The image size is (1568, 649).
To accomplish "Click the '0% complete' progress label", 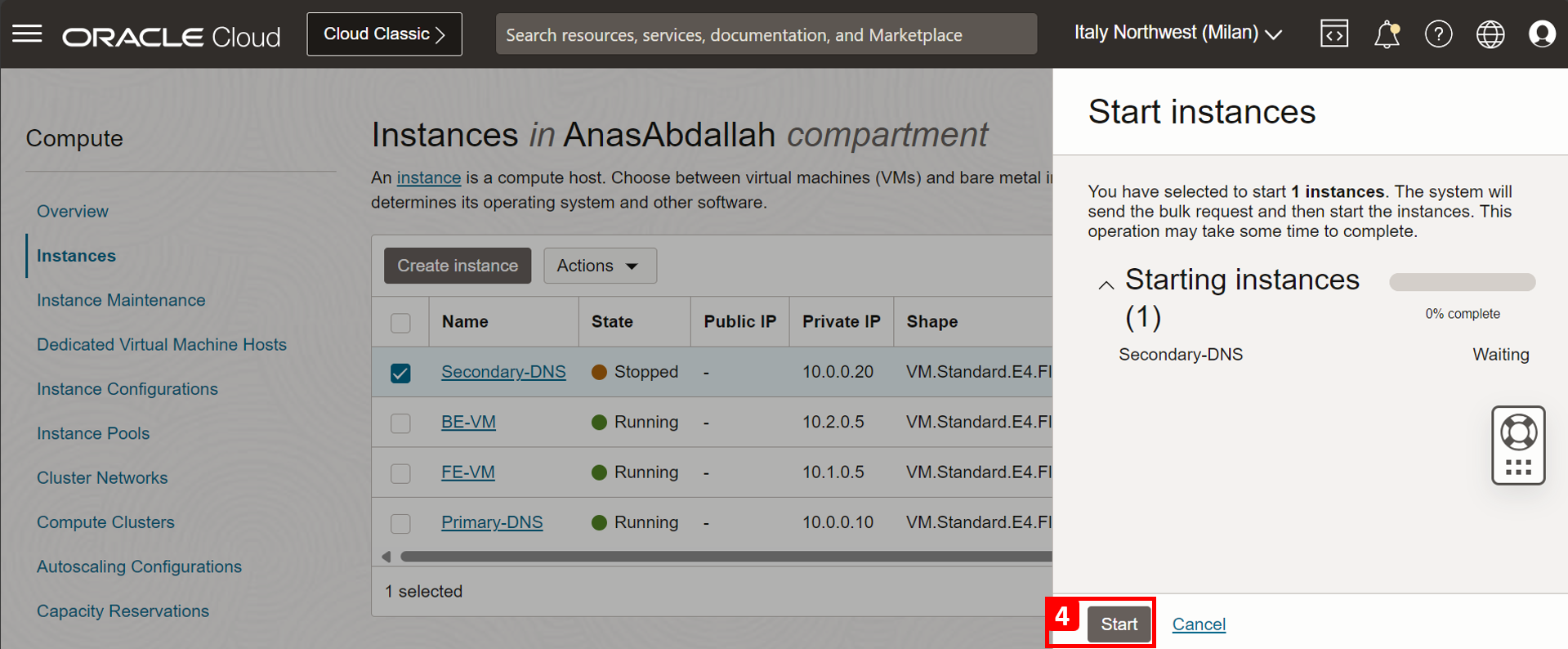I will click(1463, 314).
